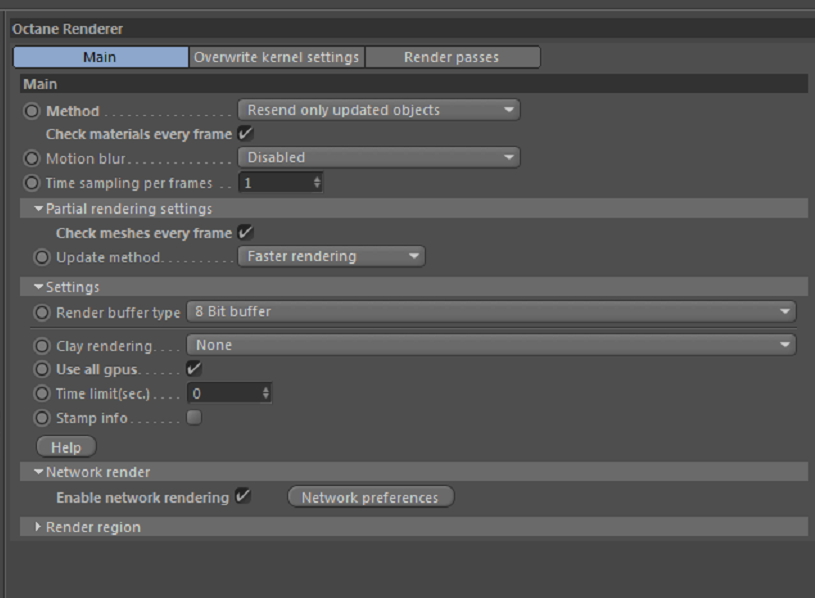Screen dimensions: 815x598
Task: Open the Overwrite kernel settings tab
Action: (277, 57)
